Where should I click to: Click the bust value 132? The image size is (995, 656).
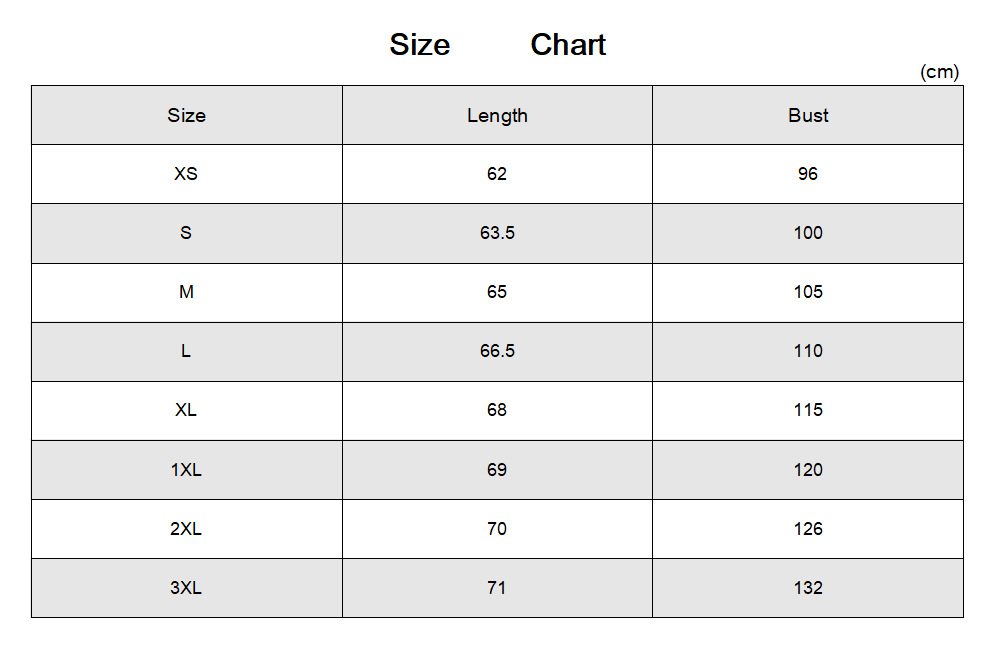tap(808, 588)
